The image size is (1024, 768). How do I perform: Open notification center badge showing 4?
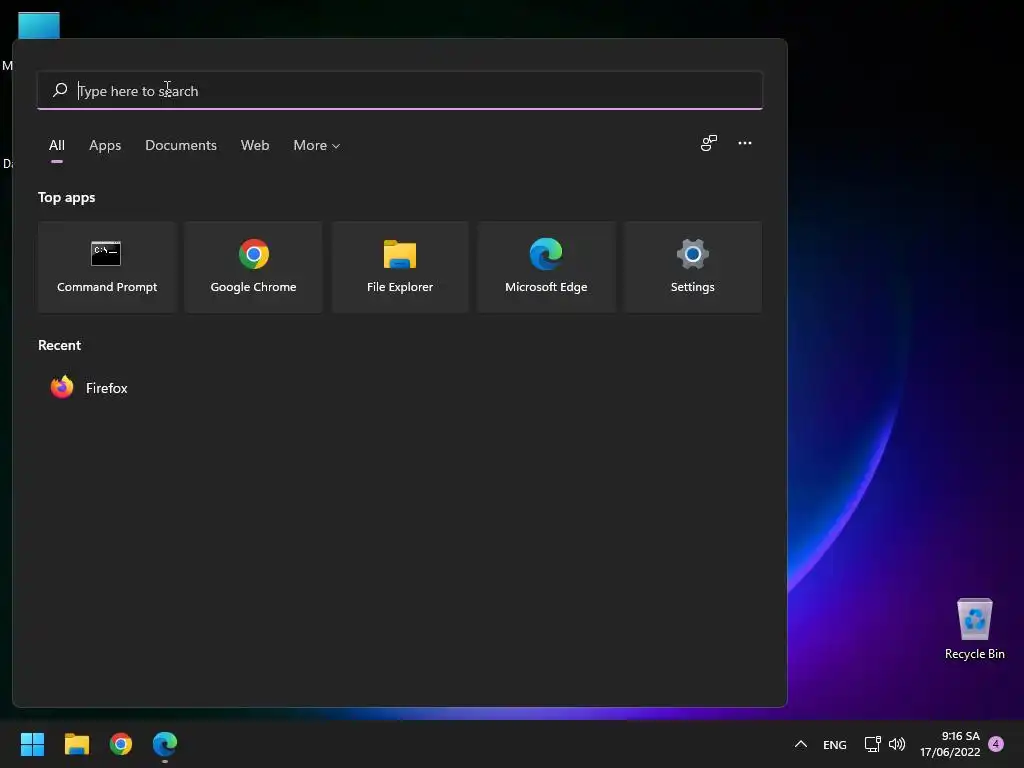[996, 744]
